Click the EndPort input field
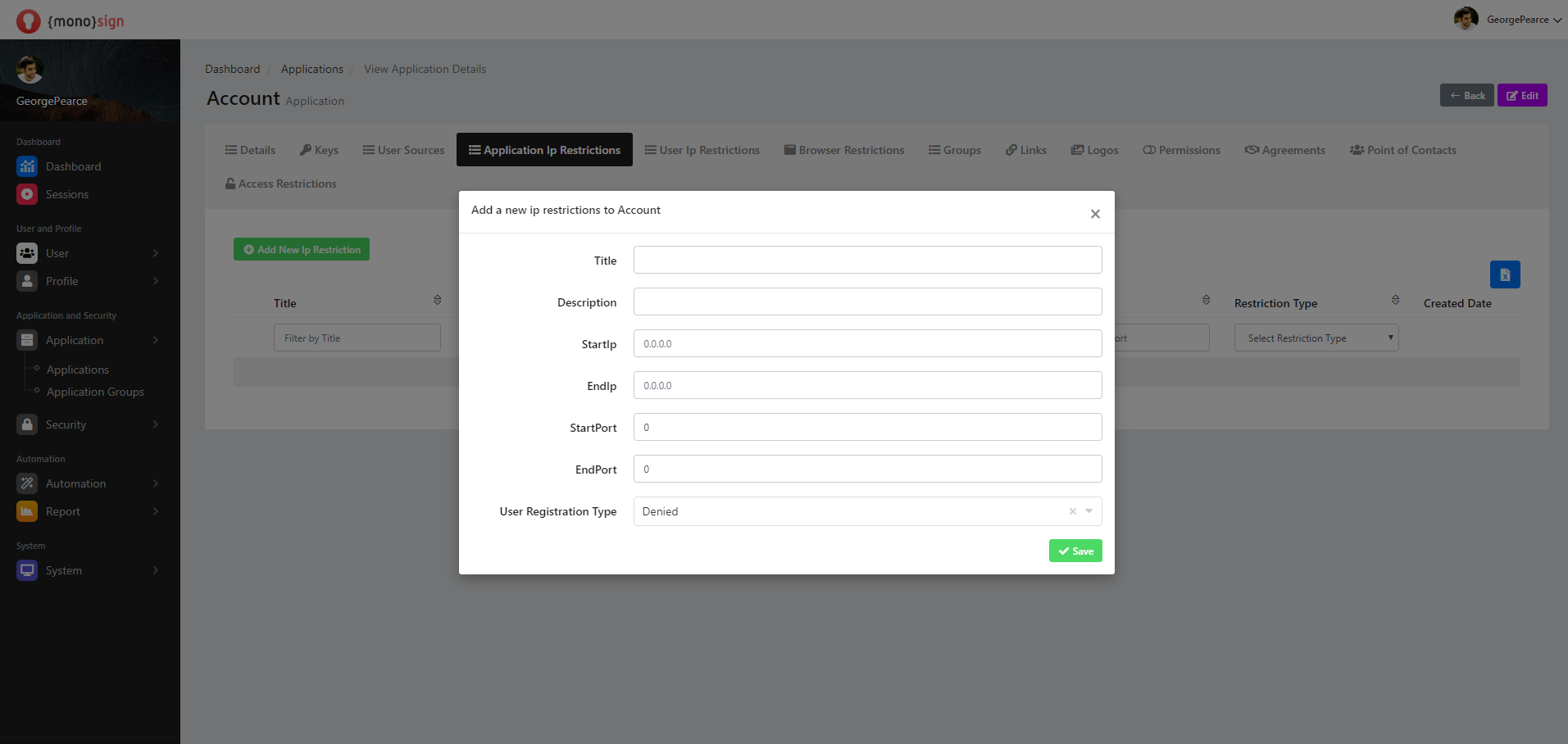Viewport: 1568px width, 744px height. 867,469
